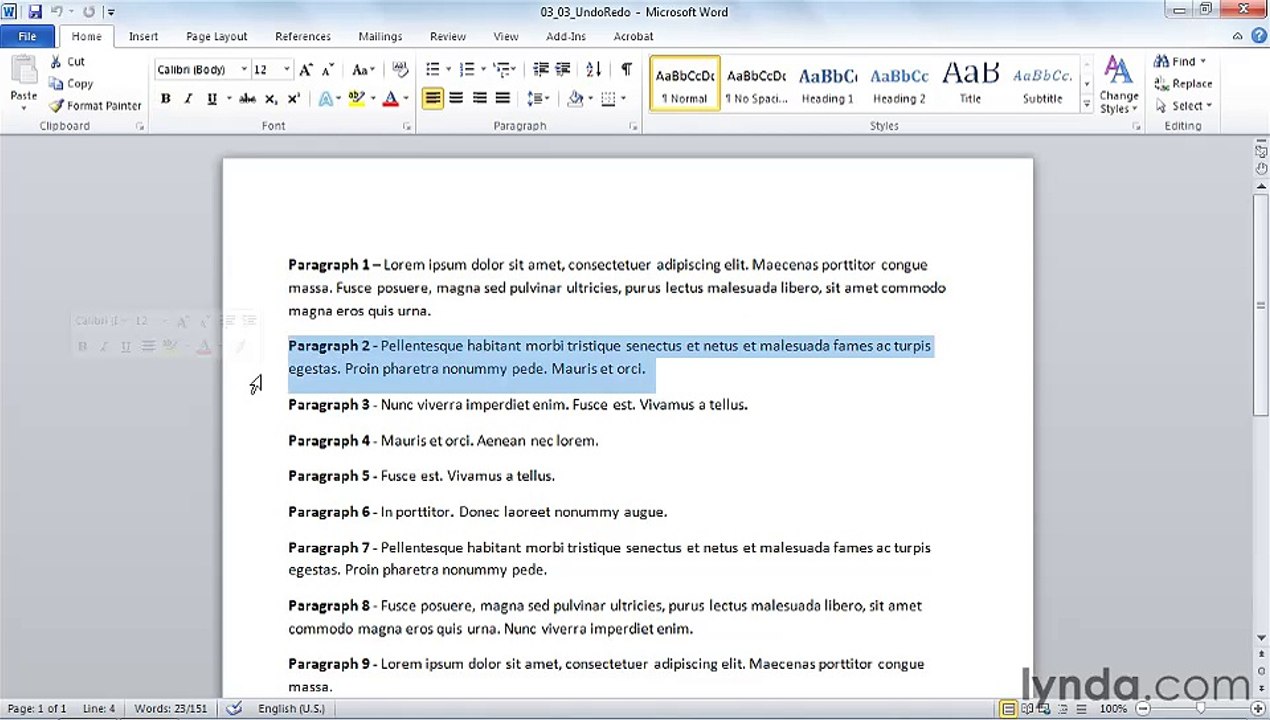The height and width of the screenshot is (720, 1270).
Task: Center align the paragraph
Action: click(x=456, y=98)
